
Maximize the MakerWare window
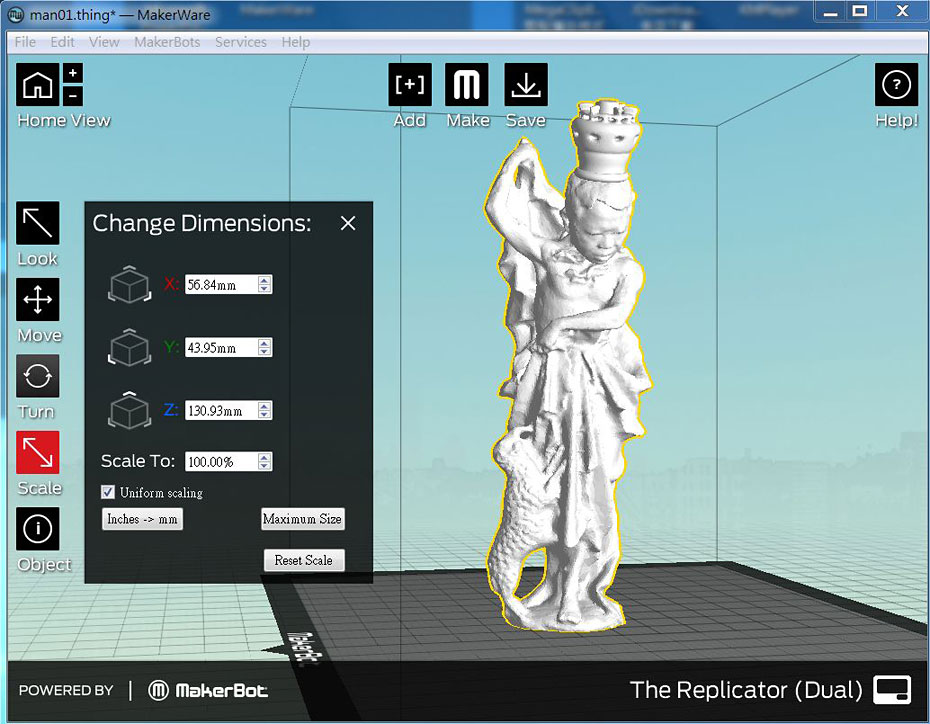[860, 11]
